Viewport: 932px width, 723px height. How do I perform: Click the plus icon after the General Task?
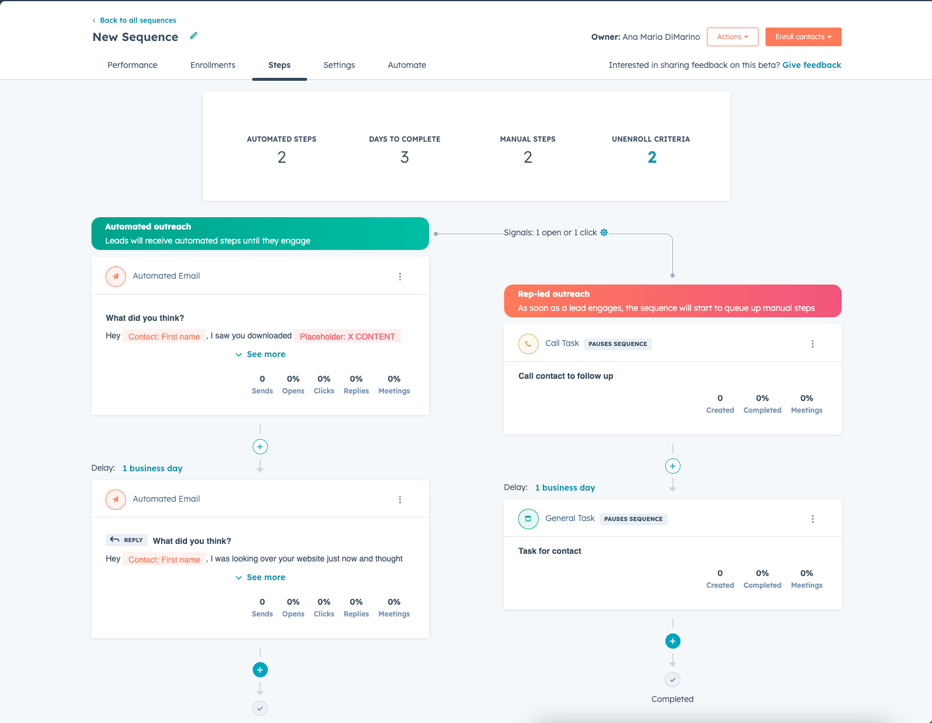672,640
